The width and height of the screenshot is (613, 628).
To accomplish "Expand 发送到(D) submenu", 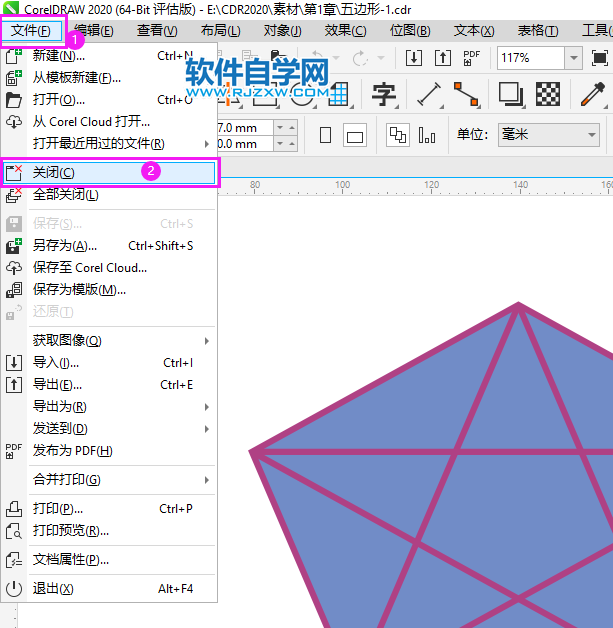I will (109, 429).
